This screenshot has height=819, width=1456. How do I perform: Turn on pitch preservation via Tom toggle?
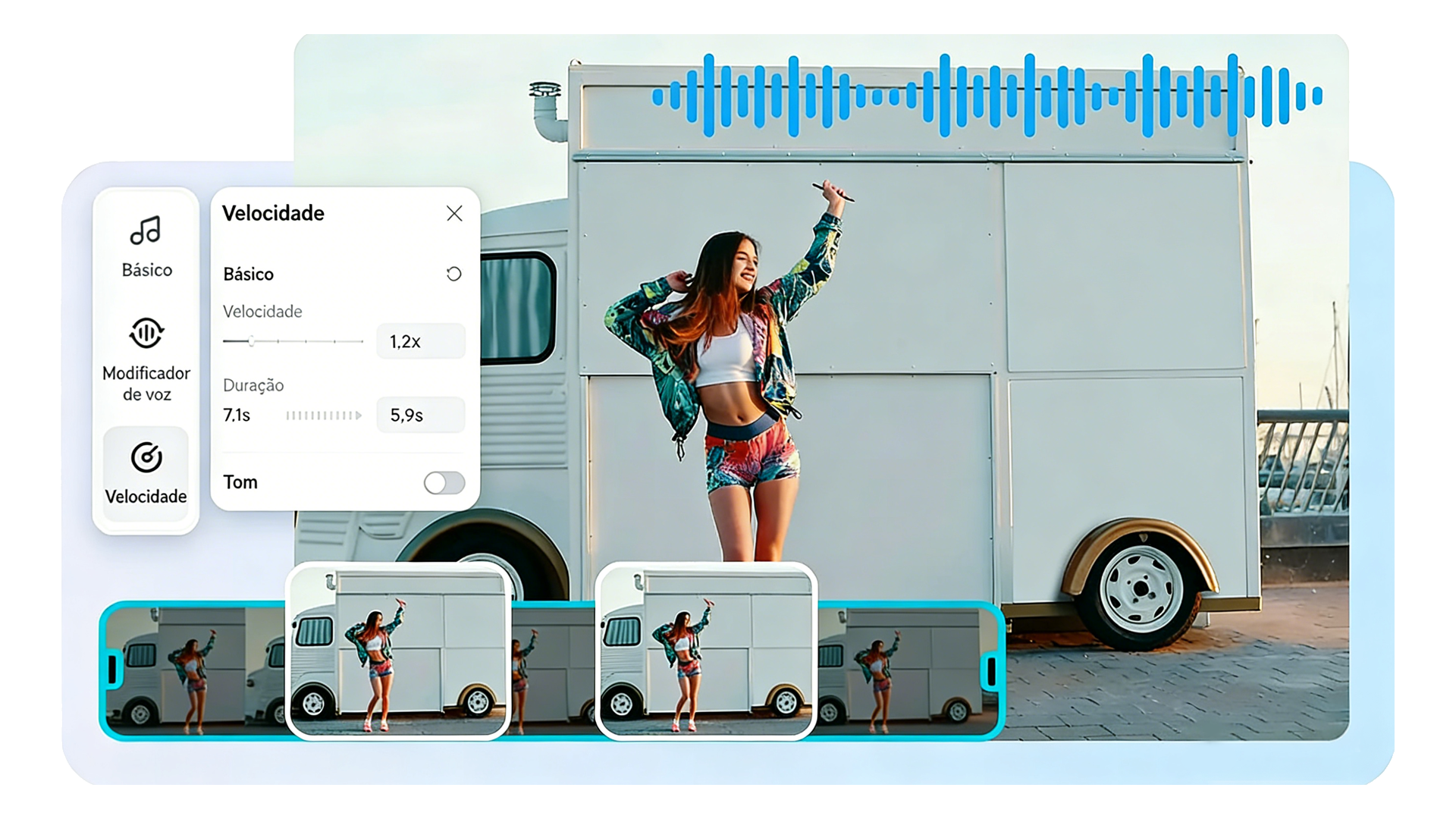tap(445, 483)
